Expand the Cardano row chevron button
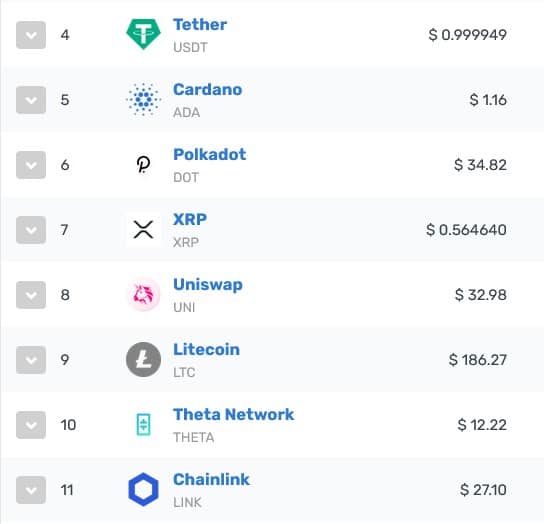The height and width of the screenshot is (524, 544). tap(31, 100)
